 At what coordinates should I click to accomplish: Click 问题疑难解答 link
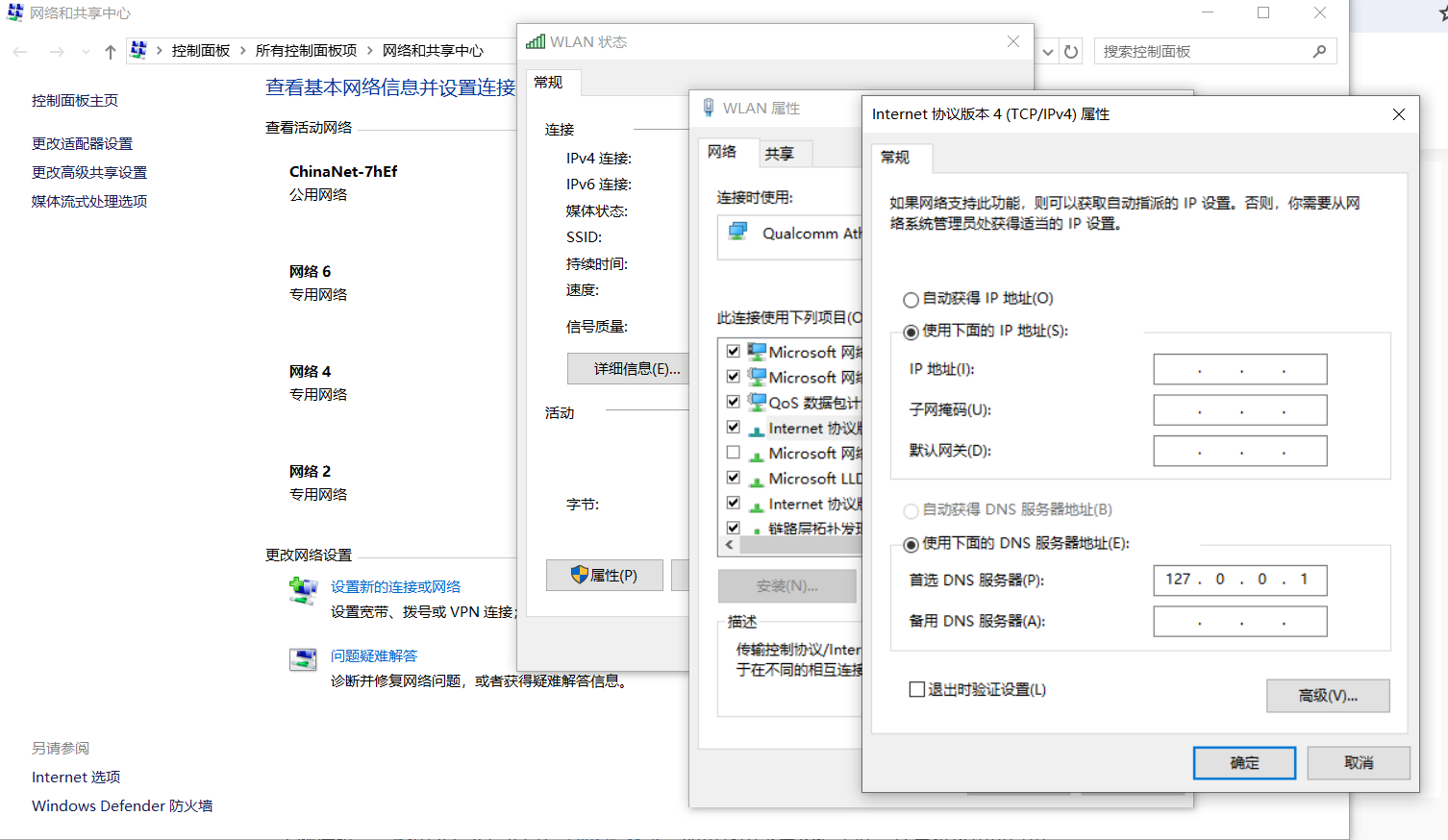[x=374, y=655]
